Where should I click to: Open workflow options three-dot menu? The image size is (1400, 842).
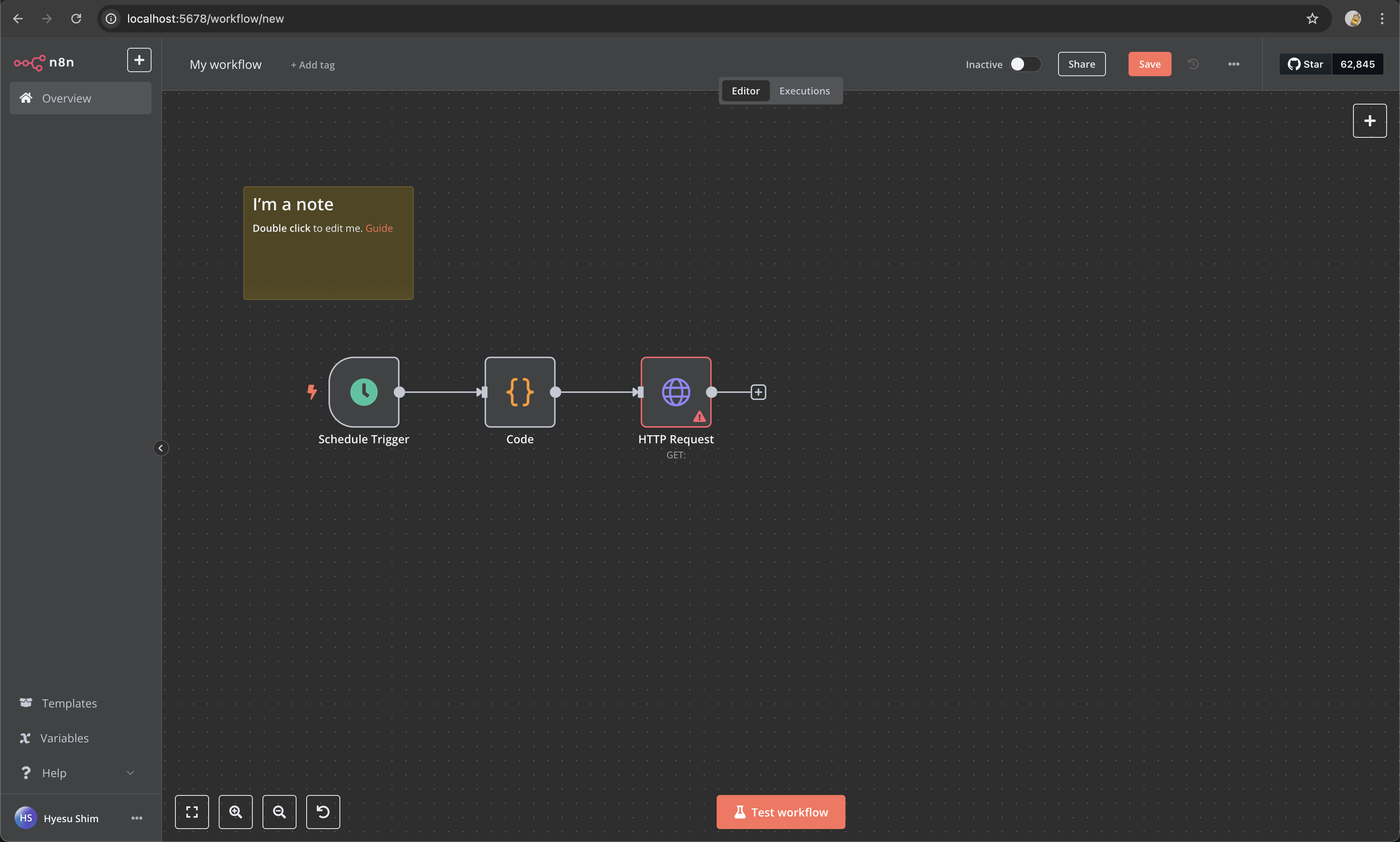click(1233, 64)
